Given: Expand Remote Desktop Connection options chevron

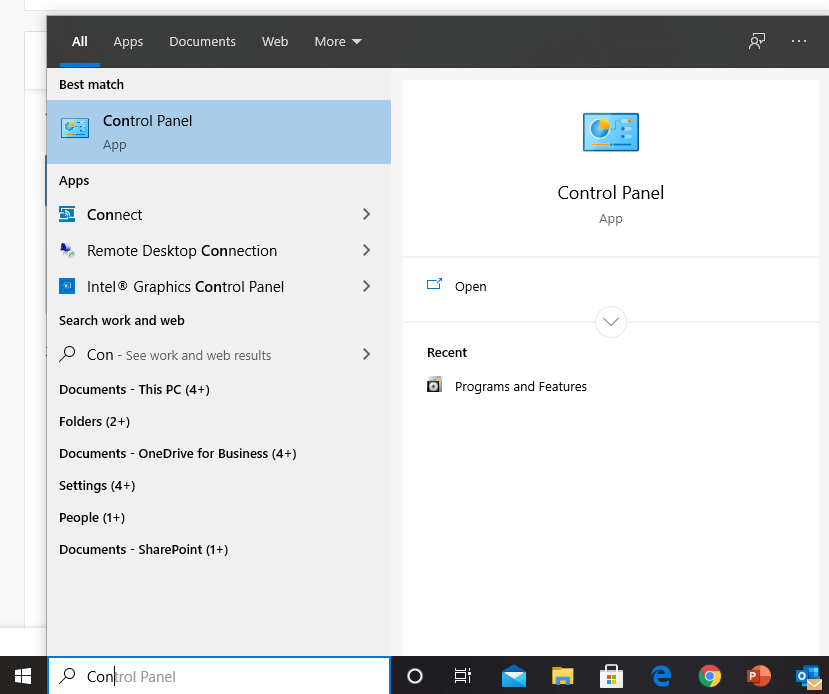Looking at the screenshot, I should click(366, 250).
